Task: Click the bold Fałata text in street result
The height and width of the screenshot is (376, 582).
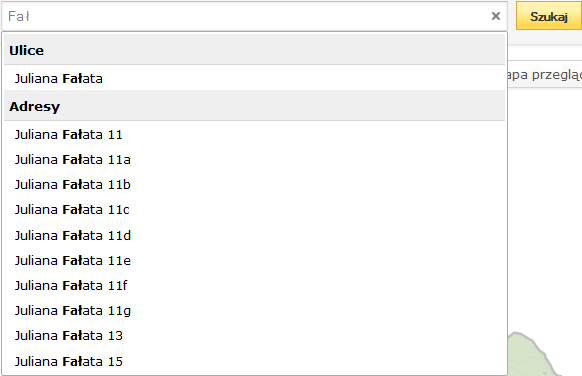Action: tap(82, 78)
